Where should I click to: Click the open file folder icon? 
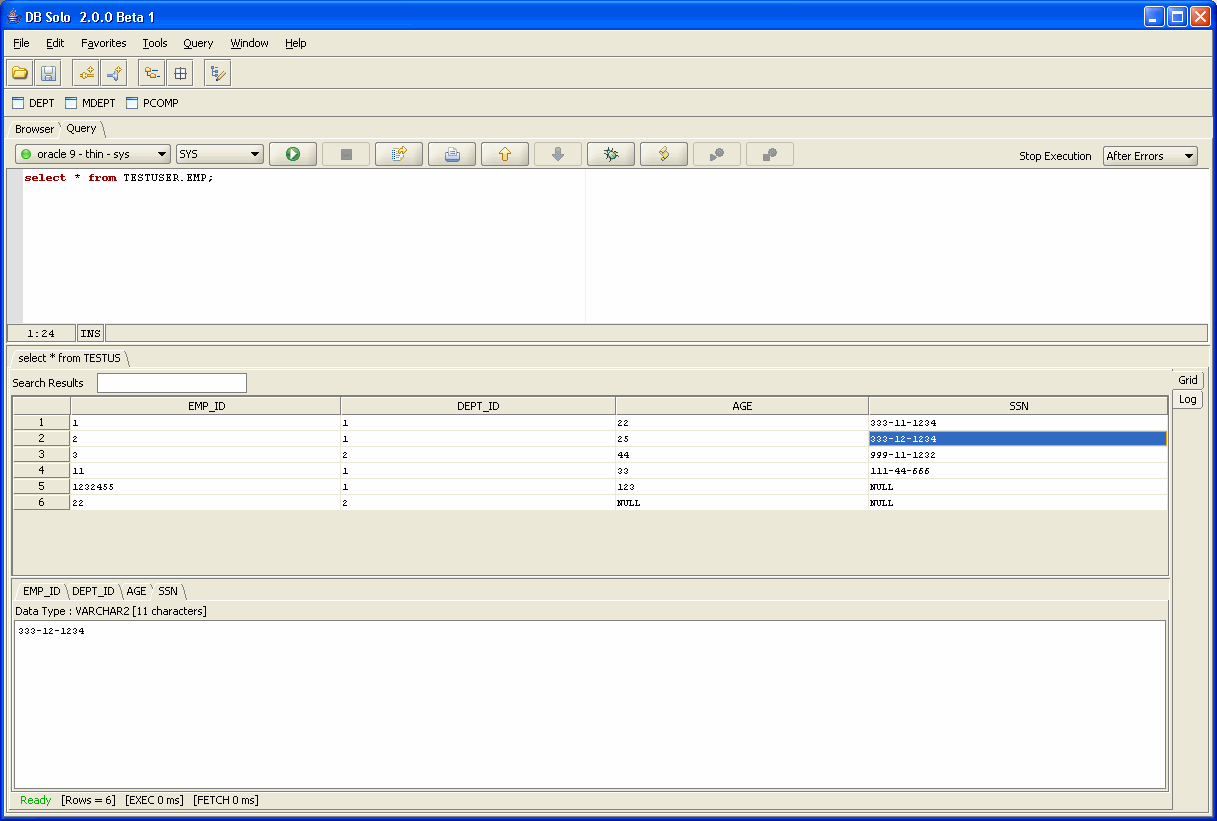[20, 73]
